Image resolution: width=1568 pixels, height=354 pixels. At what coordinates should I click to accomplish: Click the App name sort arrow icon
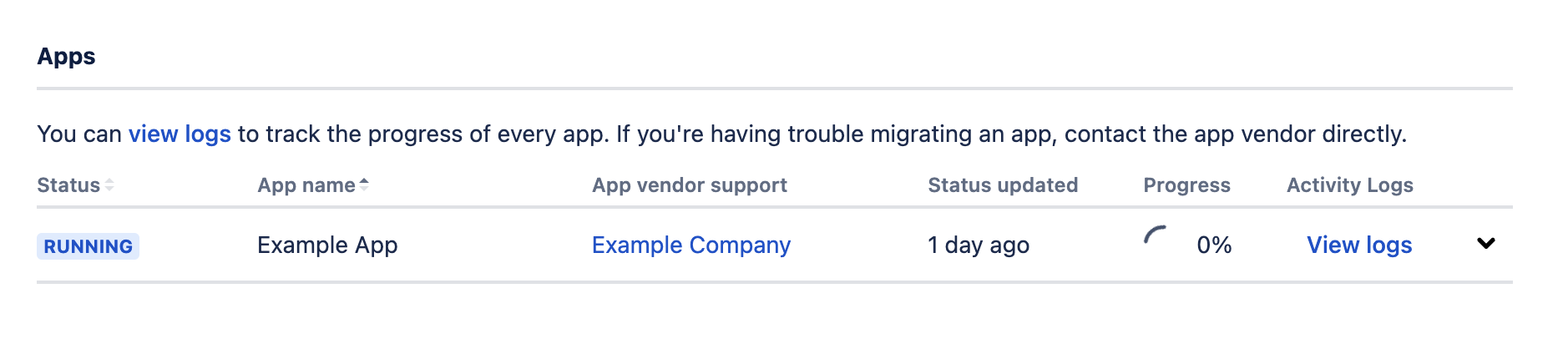tap(364, 185)
